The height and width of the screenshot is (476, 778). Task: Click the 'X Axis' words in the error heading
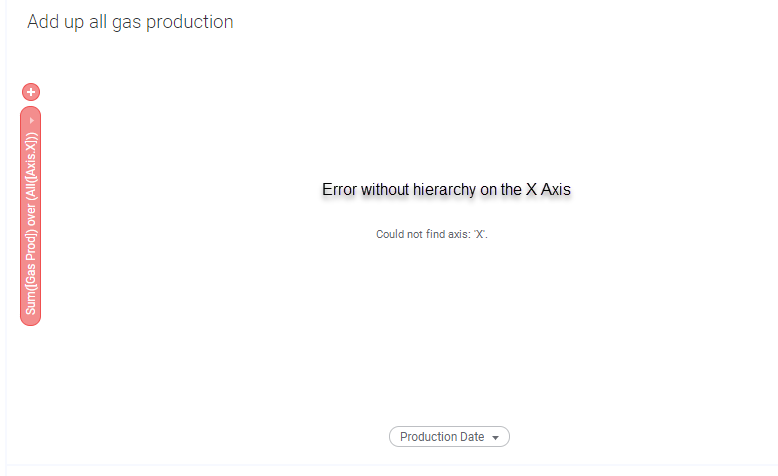coord(548,190)
